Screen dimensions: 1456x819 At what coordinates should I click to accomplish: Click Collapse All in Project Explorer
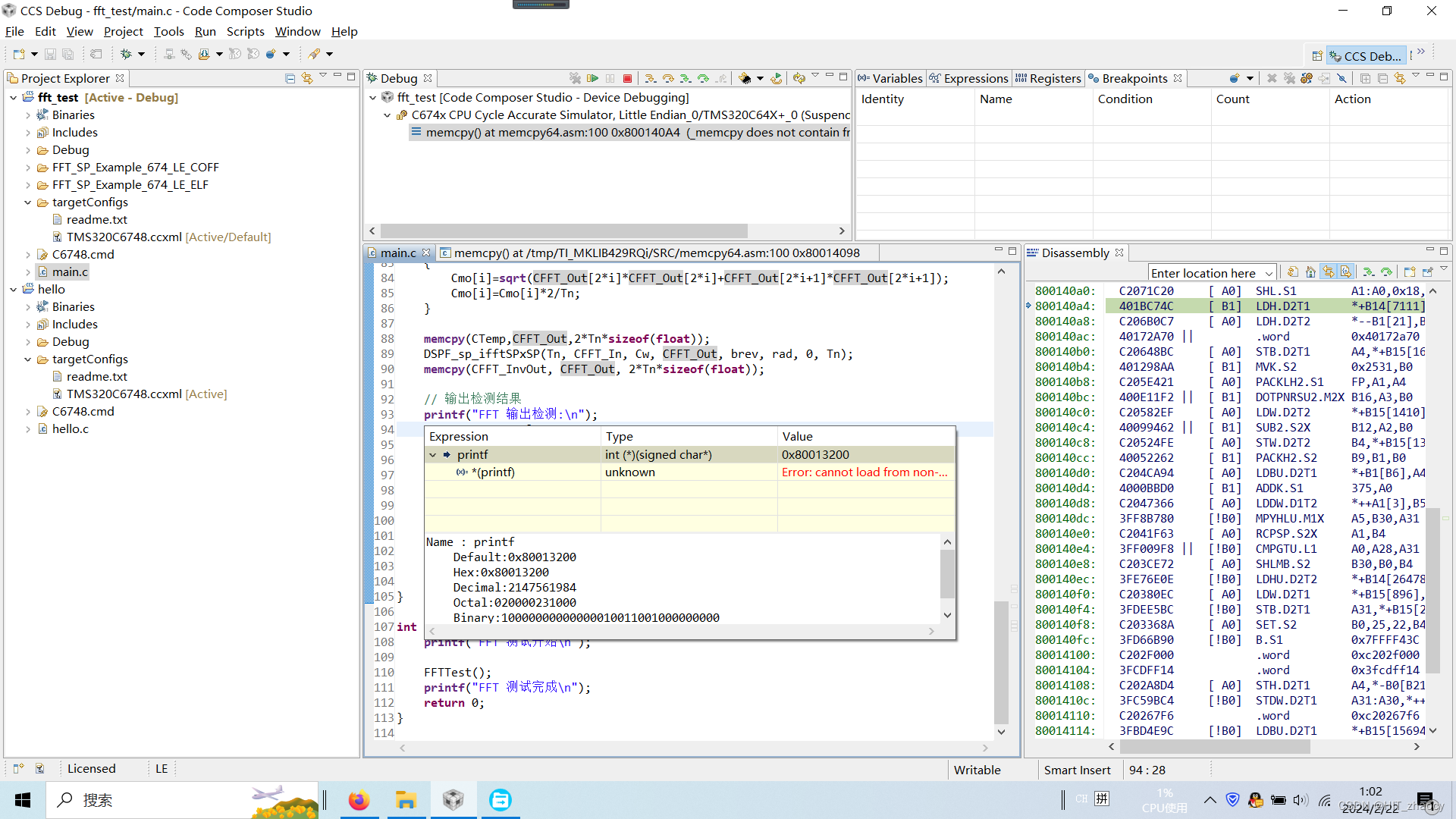(x=290, y=78)
